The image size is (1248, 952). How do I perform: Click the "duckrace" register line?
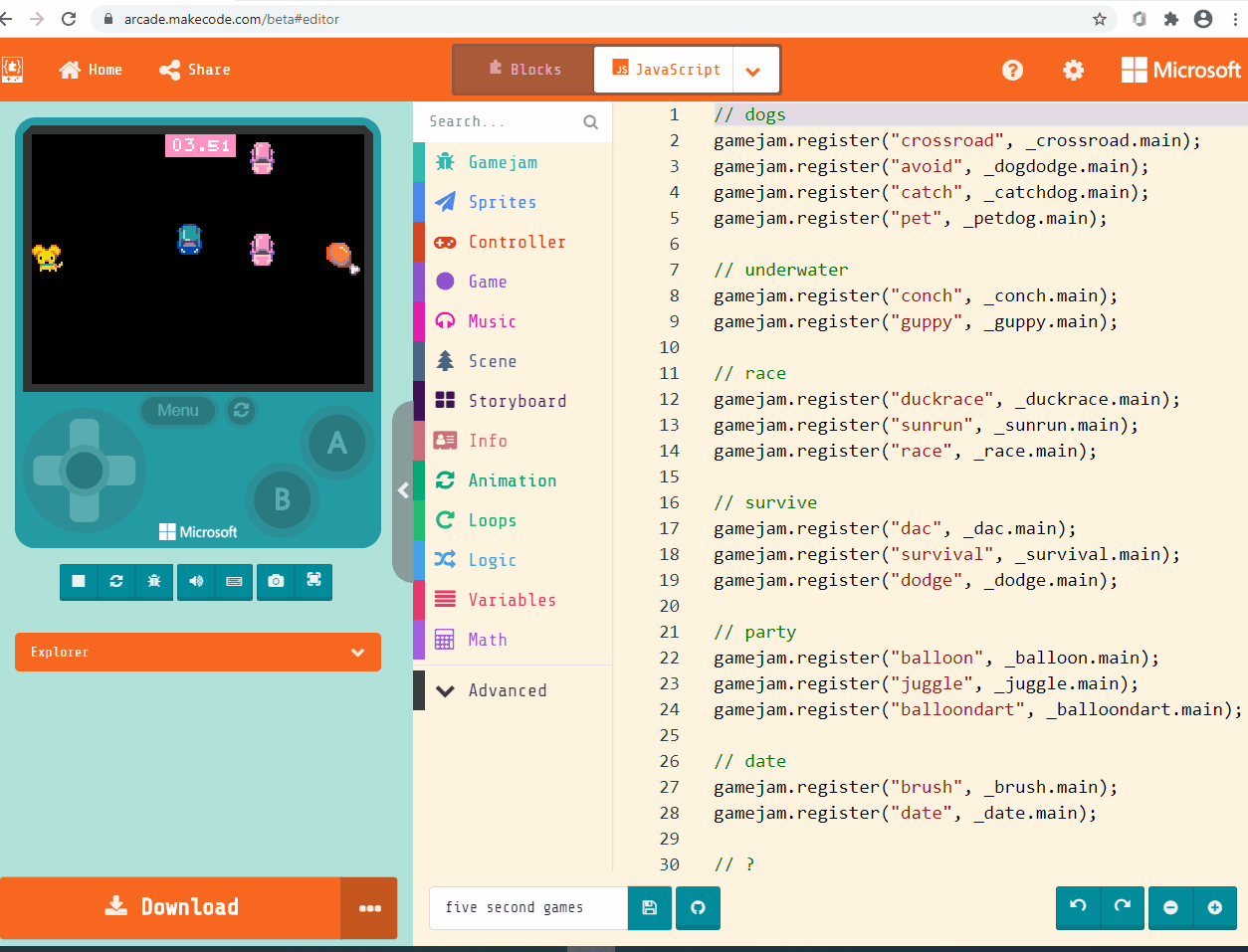(x=946, y=399)
